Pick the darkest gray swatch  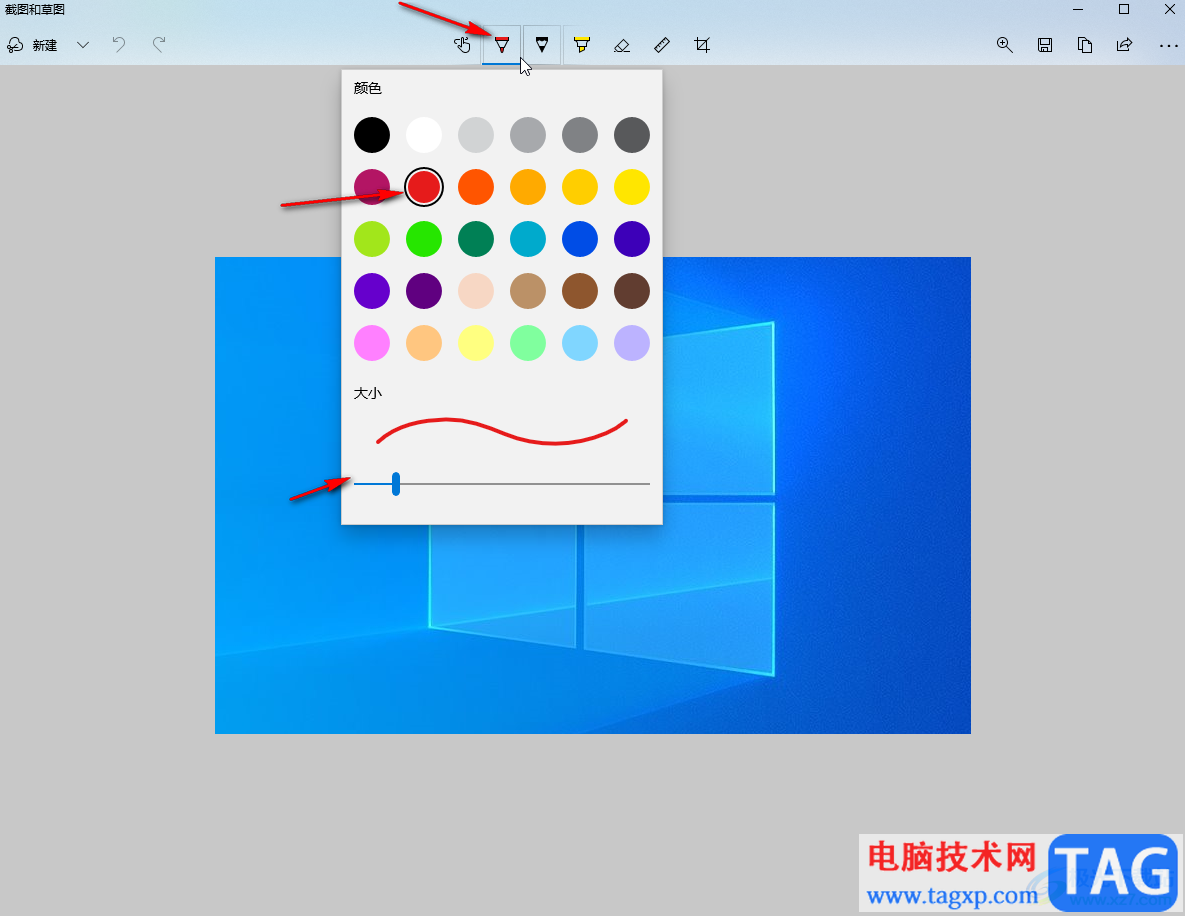pos(632,135)
